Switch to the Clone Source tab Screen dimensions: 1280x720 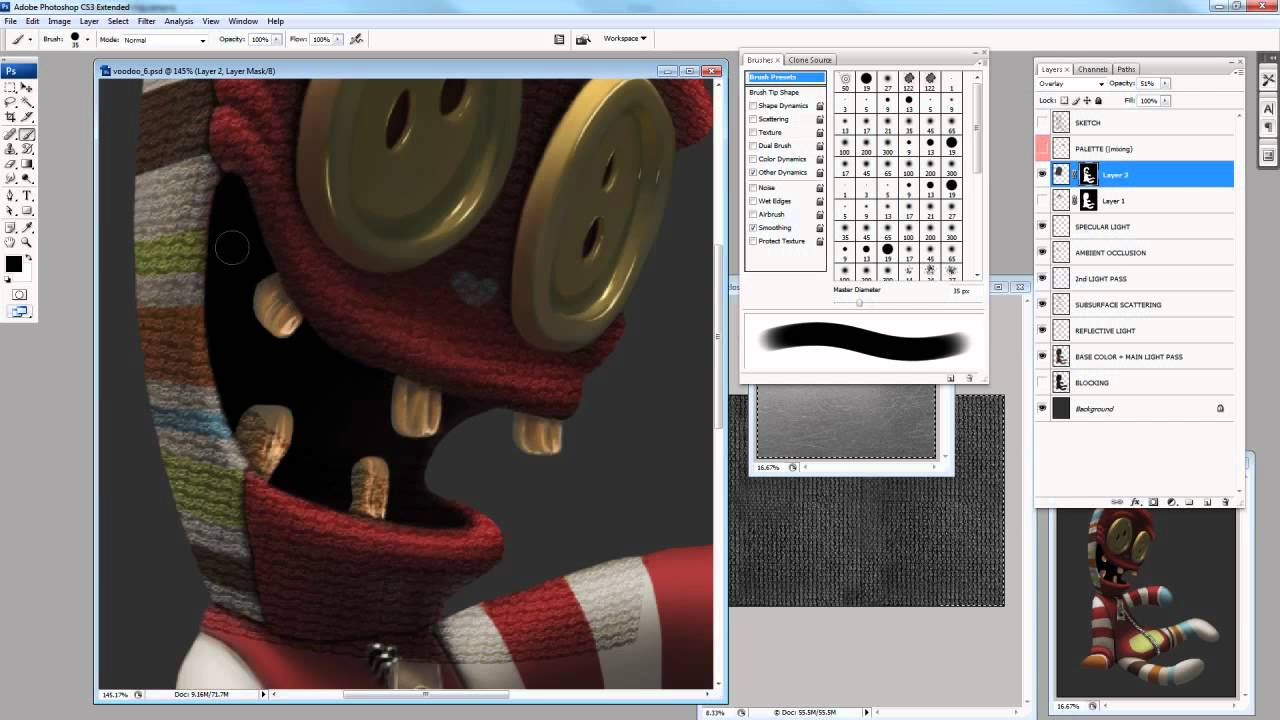pos(810,60)
